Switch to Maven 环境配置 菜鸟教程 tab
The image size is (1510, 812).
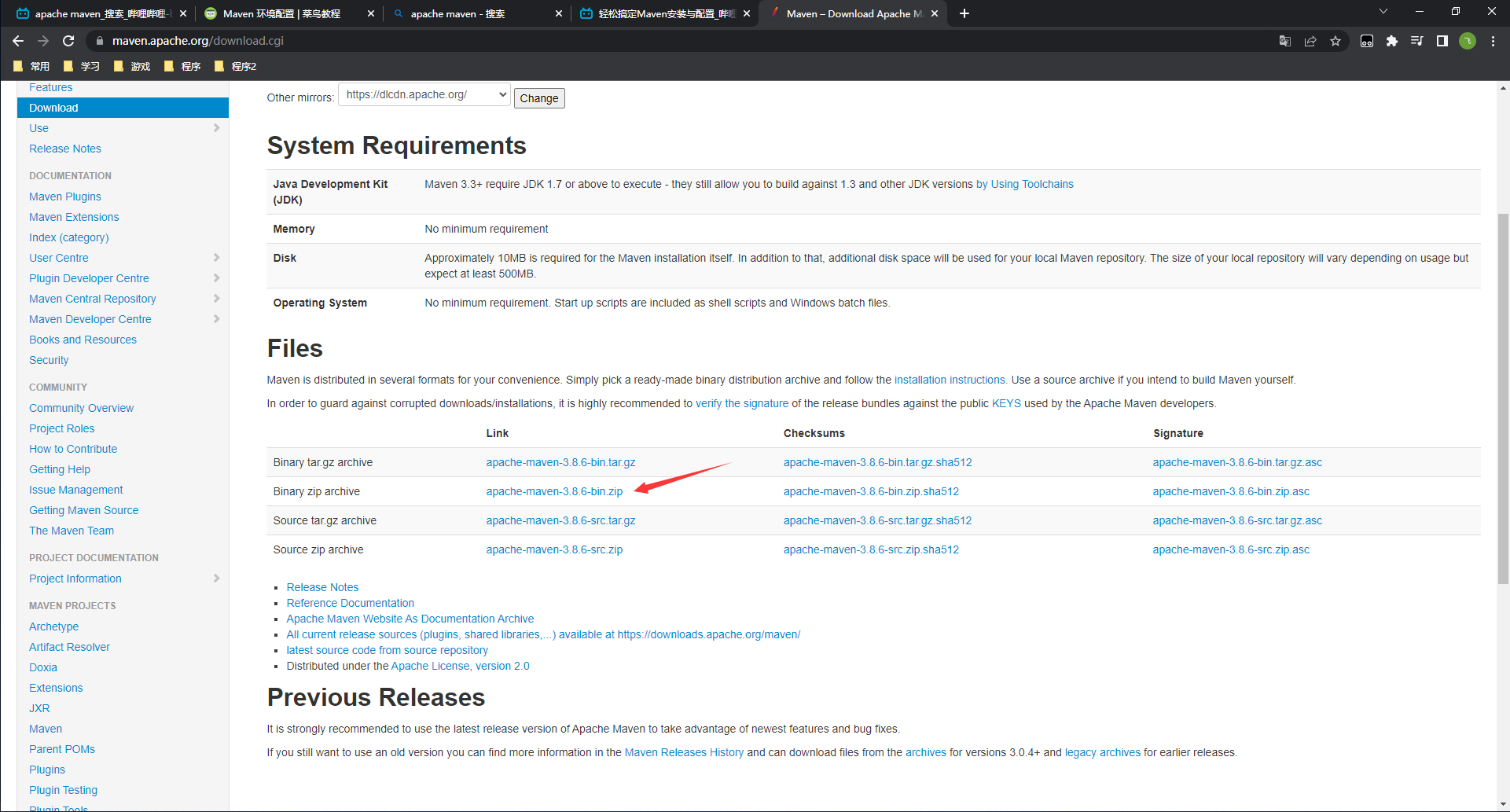(288, 13)
